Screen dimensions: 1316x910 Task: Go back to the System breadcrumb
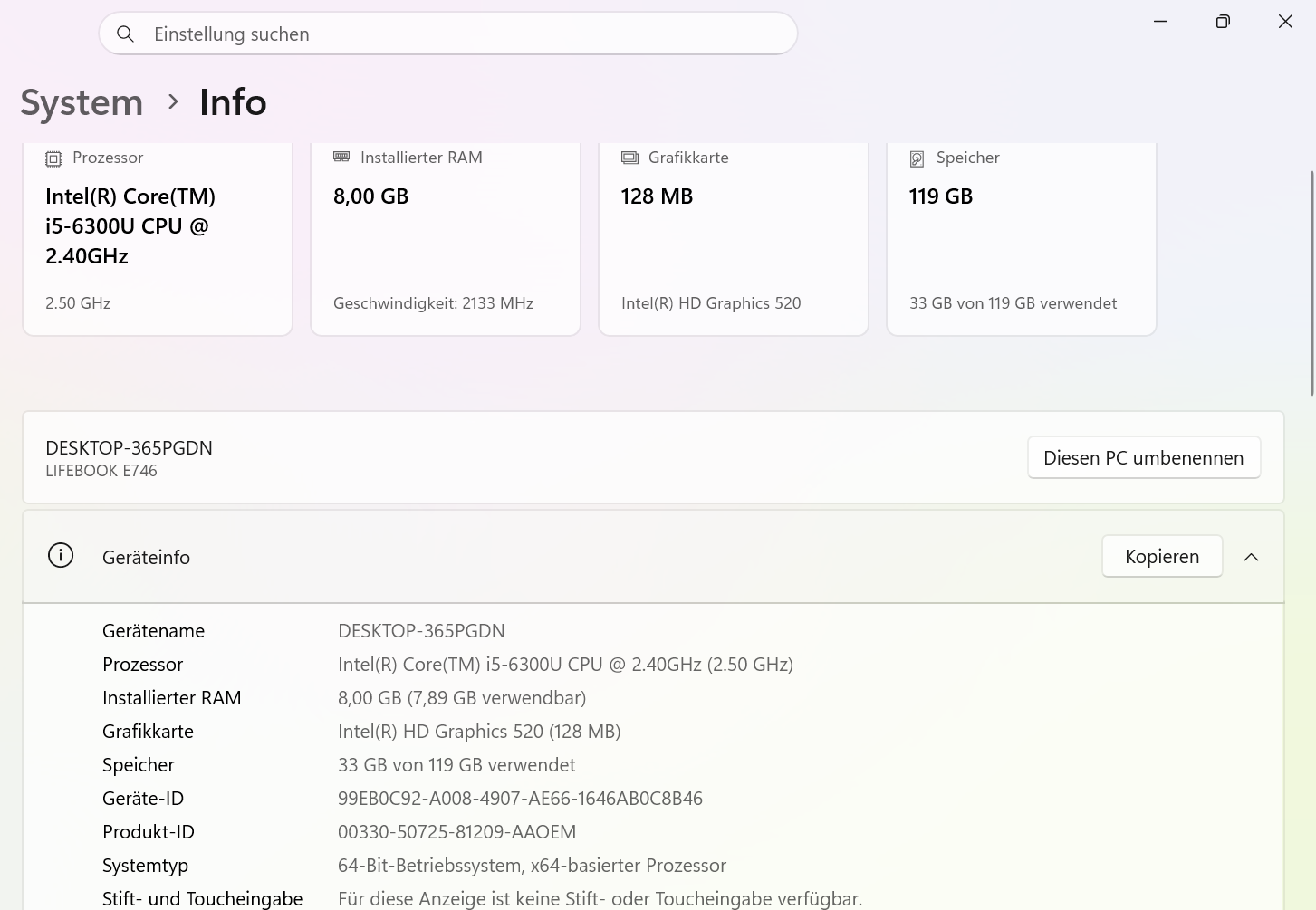(x=82, y=102)
